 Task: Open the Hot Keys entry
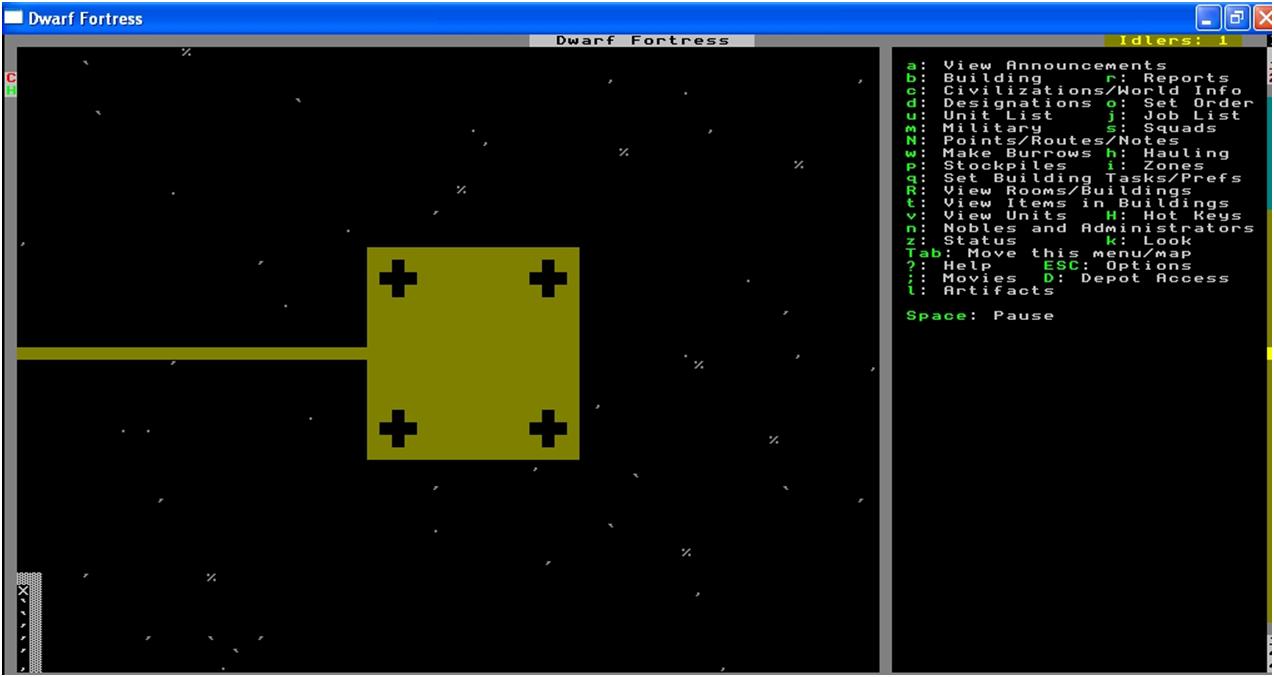coord(1173,216)
